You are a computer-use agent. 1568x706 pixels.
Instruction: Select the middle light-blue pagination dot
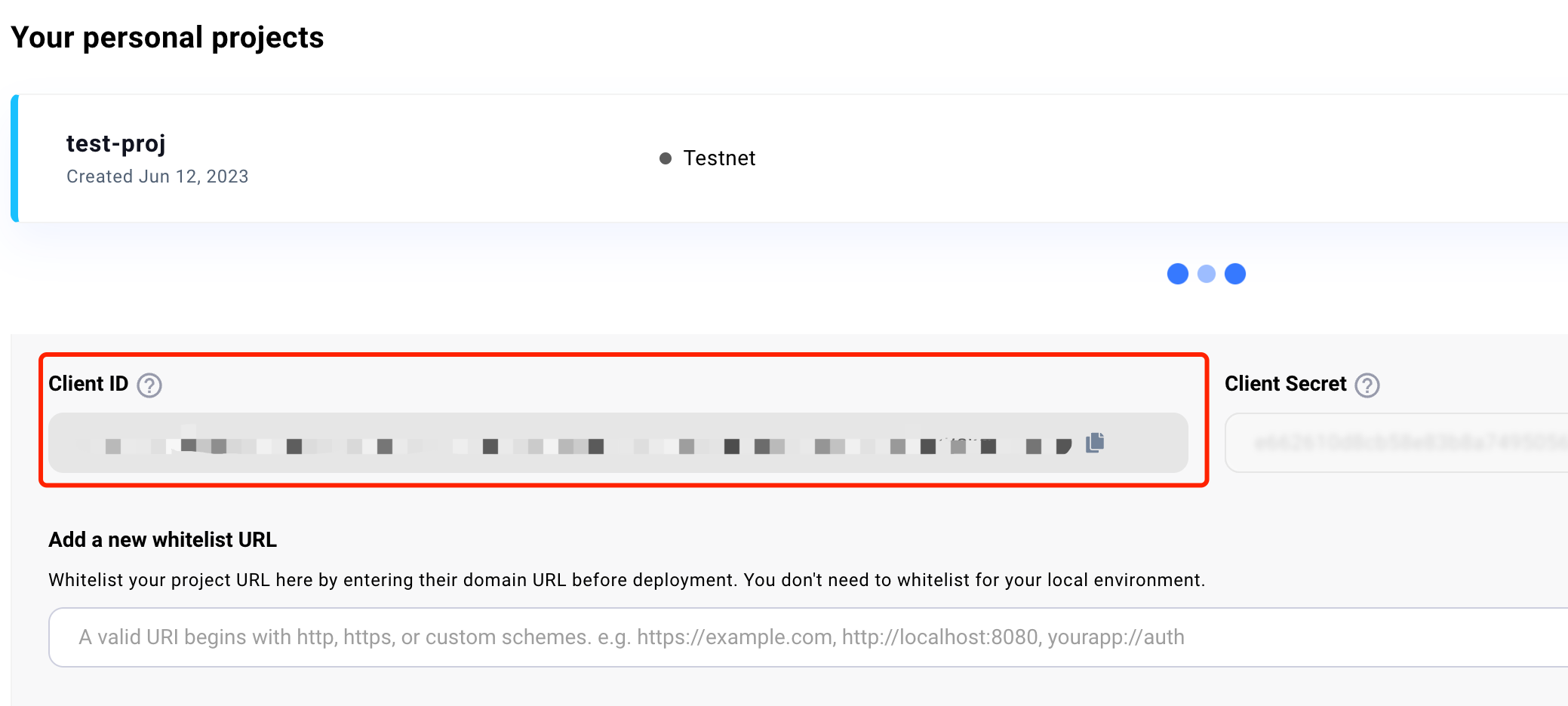1206,274
